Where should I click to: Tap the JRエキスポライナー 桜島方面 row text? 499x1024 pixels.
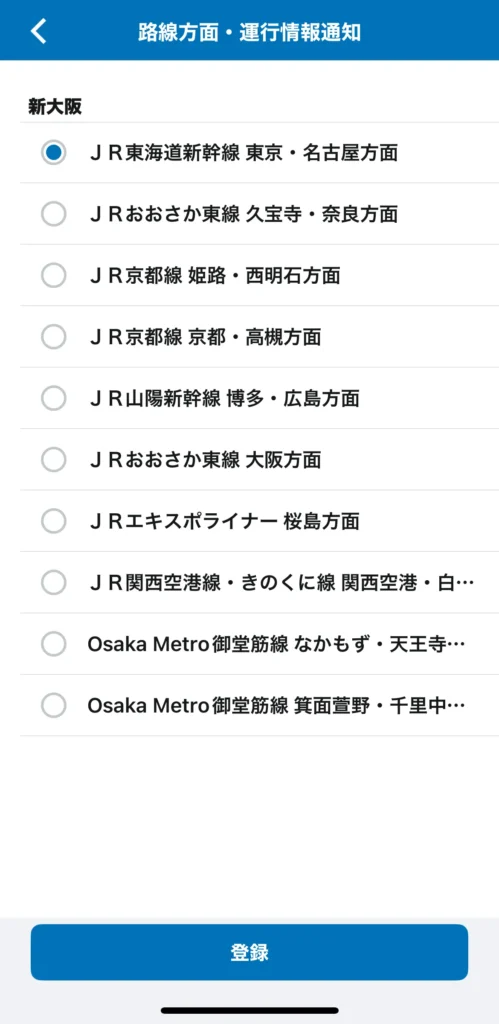point(224,521)
